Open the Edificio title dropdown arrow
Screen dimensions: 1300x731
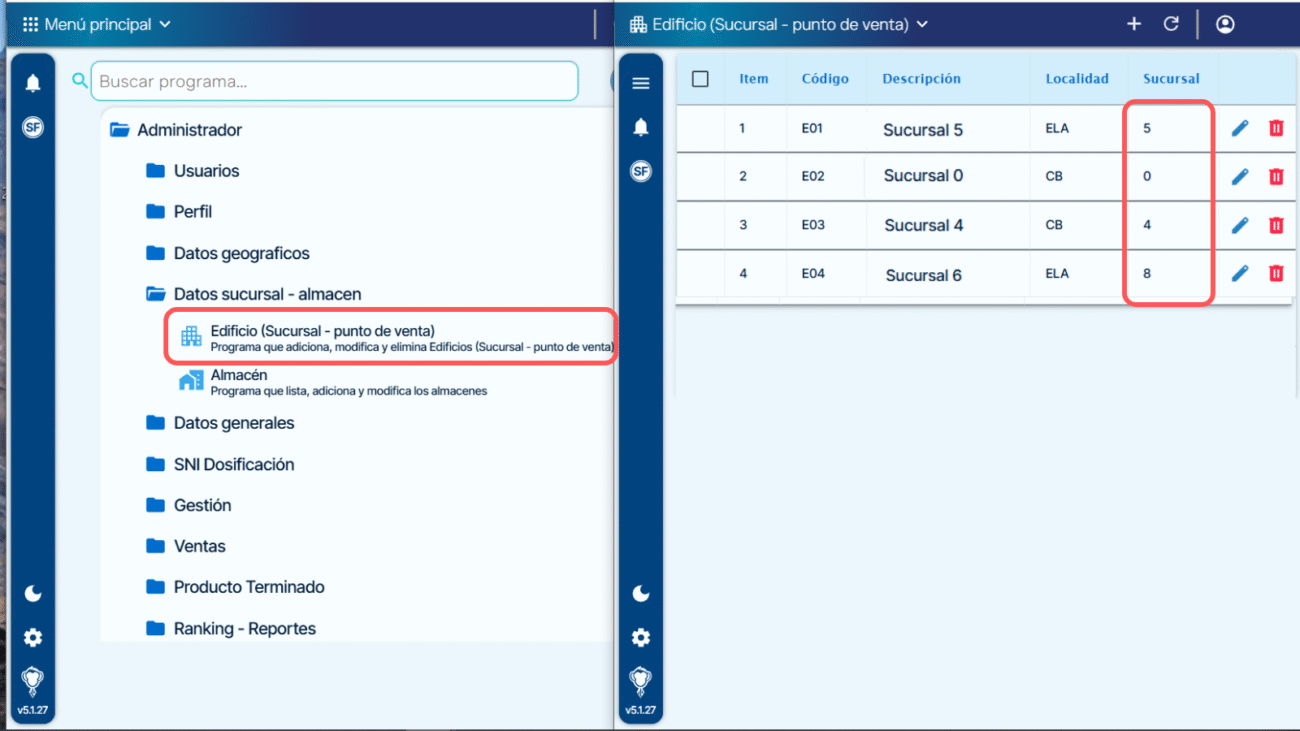922,24
